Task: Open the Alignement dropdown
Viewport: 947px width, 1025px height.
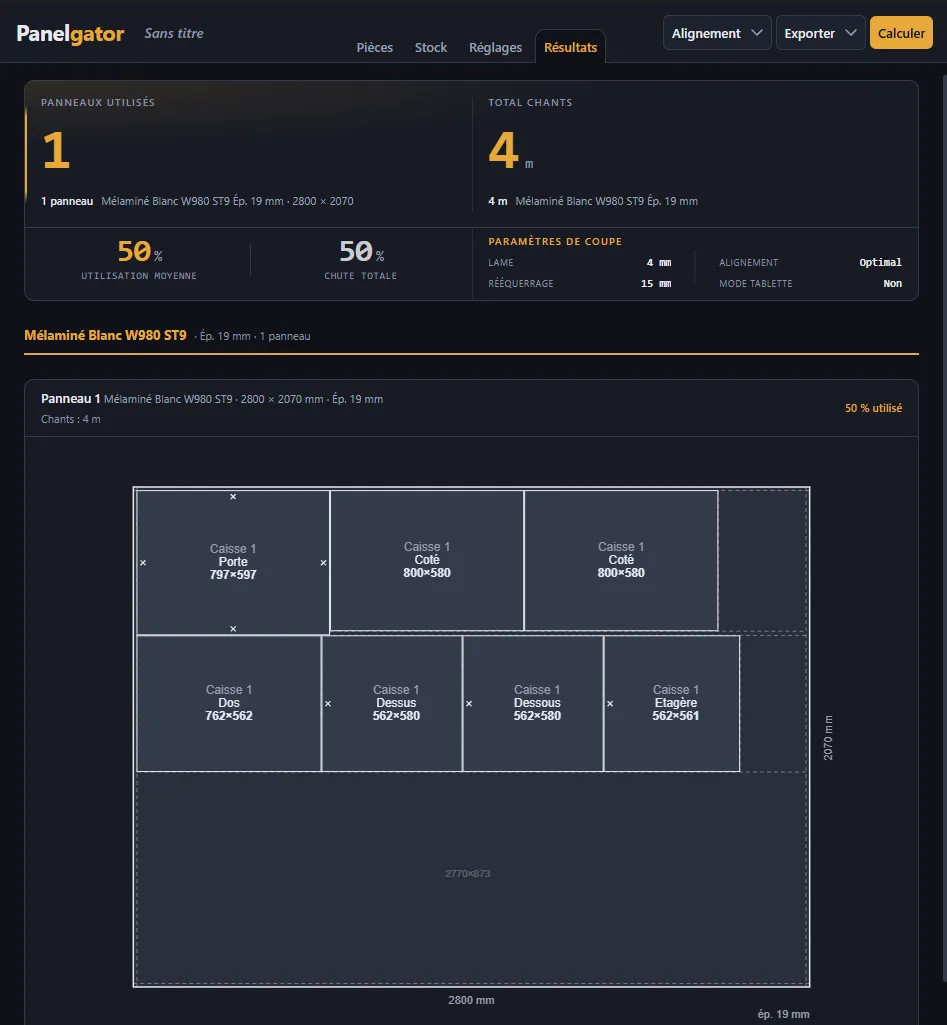Action: pos(717,33)
